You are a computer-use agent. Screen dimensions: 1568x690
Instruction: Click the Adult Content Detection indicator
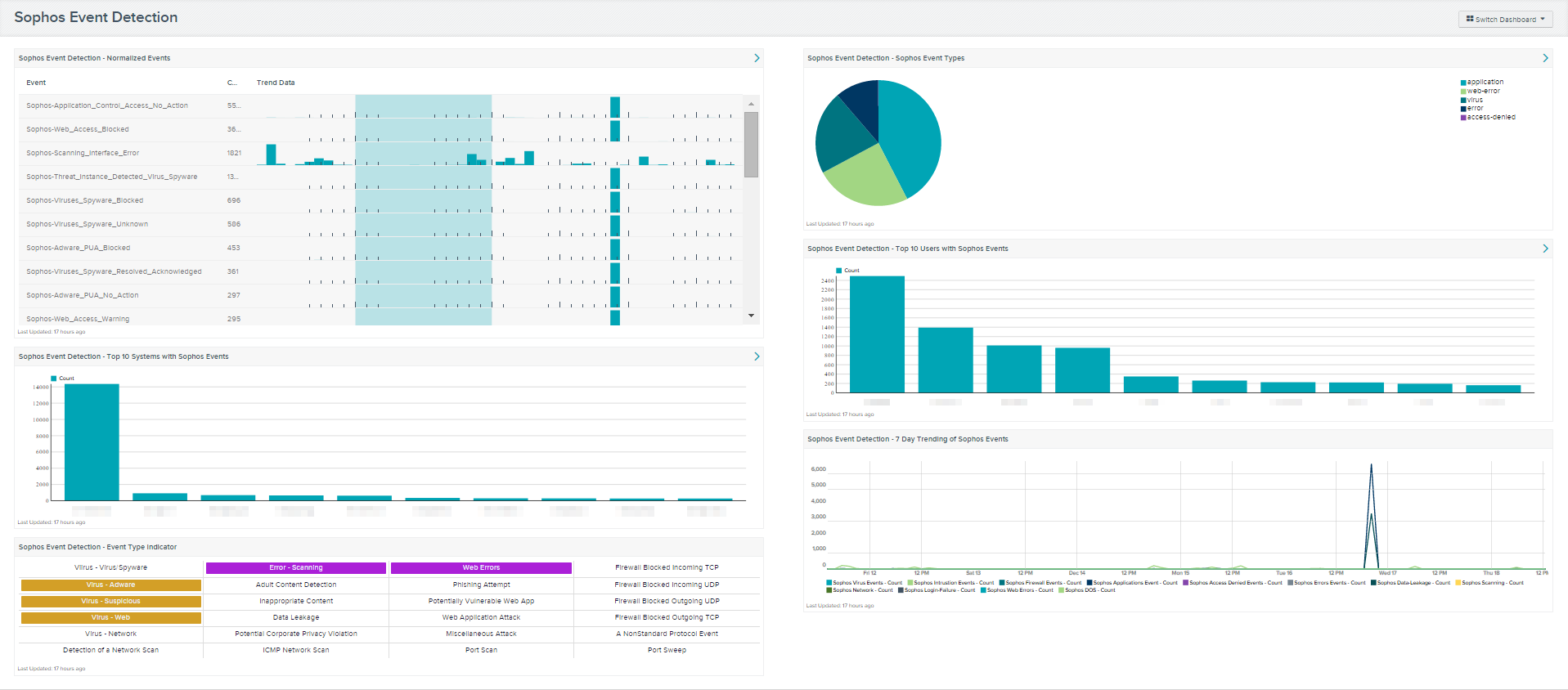pos(296,585)
